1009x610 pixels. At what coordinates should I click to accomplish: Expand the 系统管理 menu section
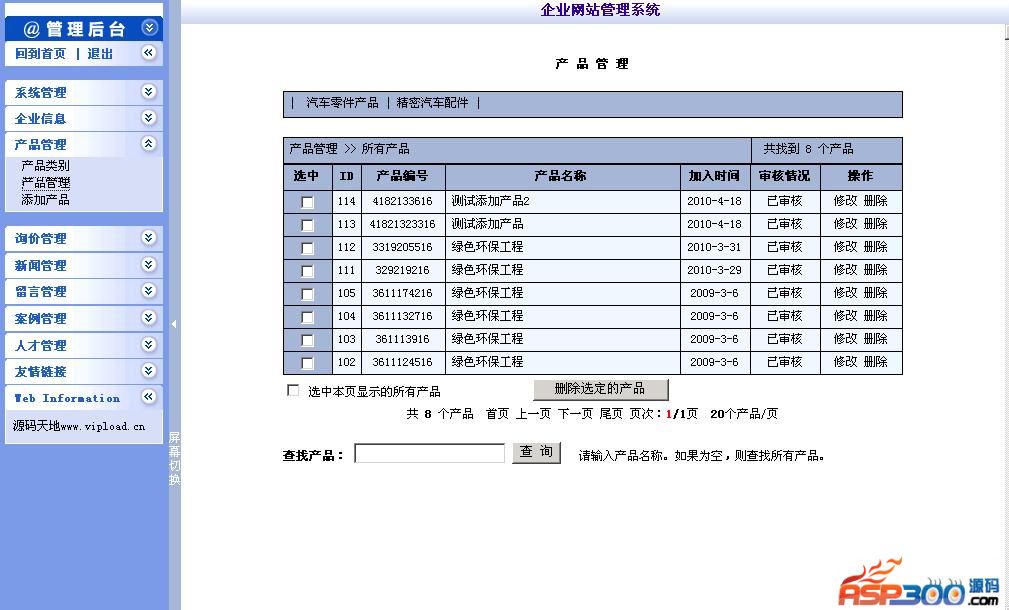149,91
